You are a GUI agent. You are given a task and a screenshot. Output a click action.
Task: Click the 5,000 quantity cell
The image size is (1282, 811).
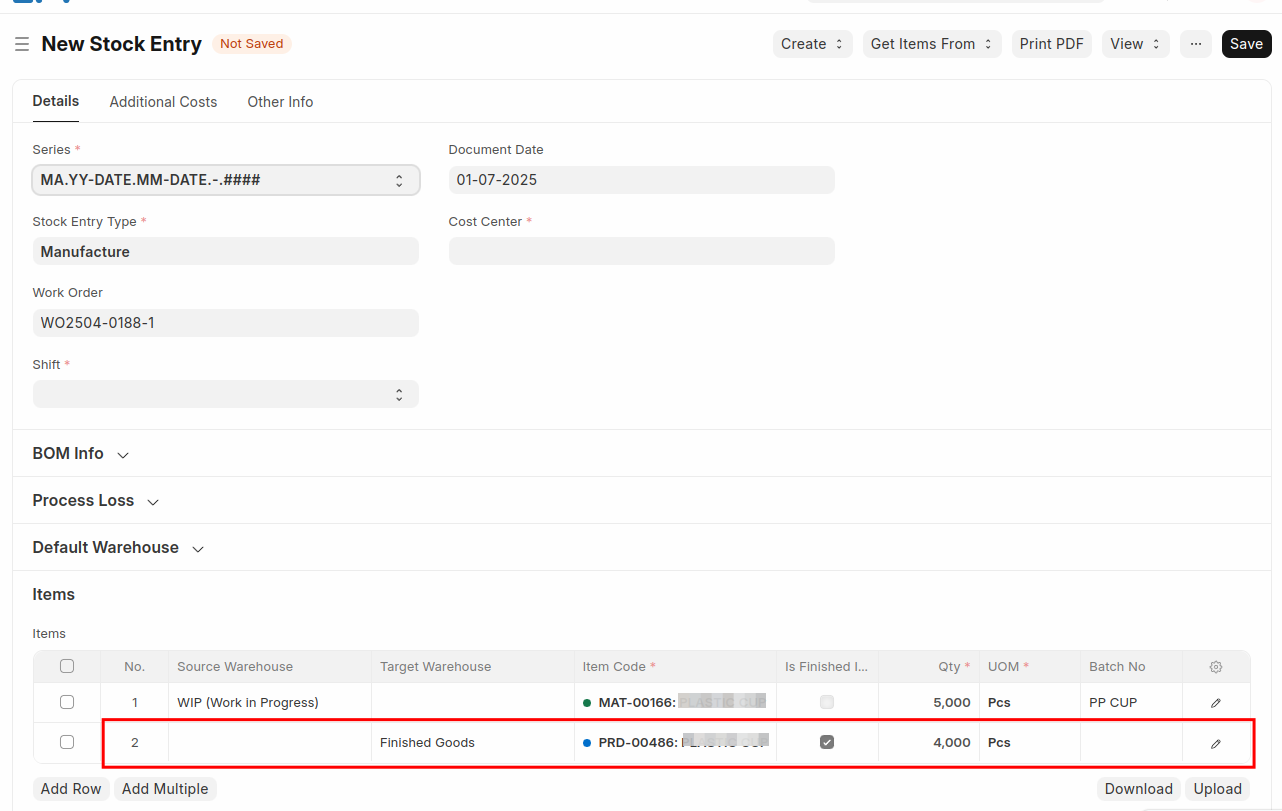click(929, 703)
